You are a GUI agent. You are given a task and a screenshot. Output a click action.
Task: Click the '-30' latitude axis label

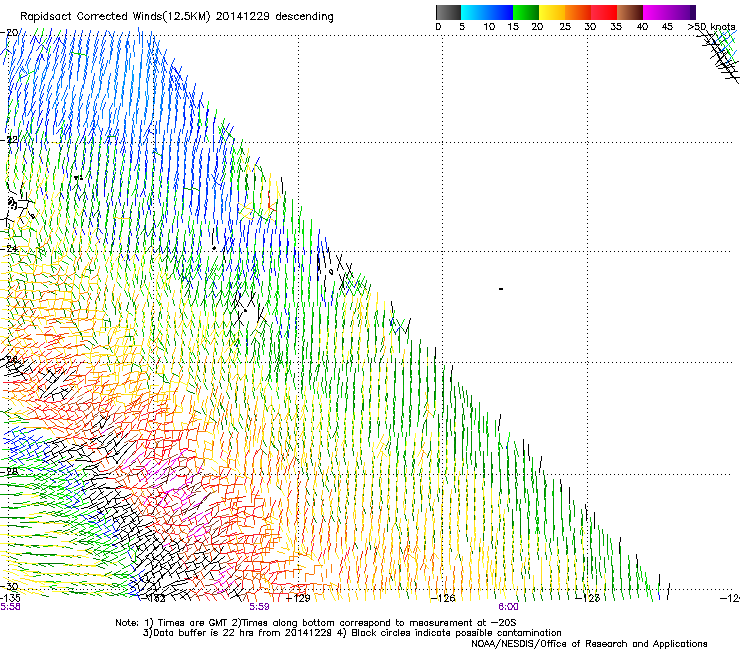coord(9,586)
